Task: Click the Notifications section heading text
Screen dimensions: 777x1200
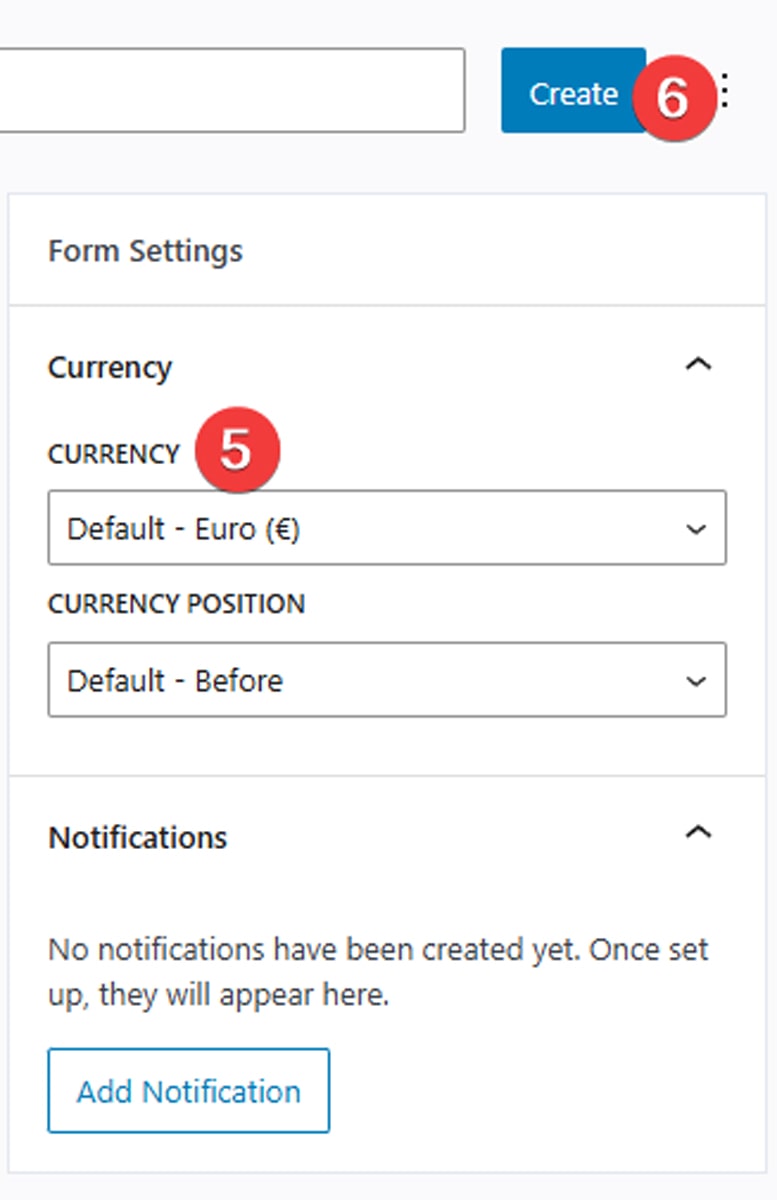Action: coord(138,837)
